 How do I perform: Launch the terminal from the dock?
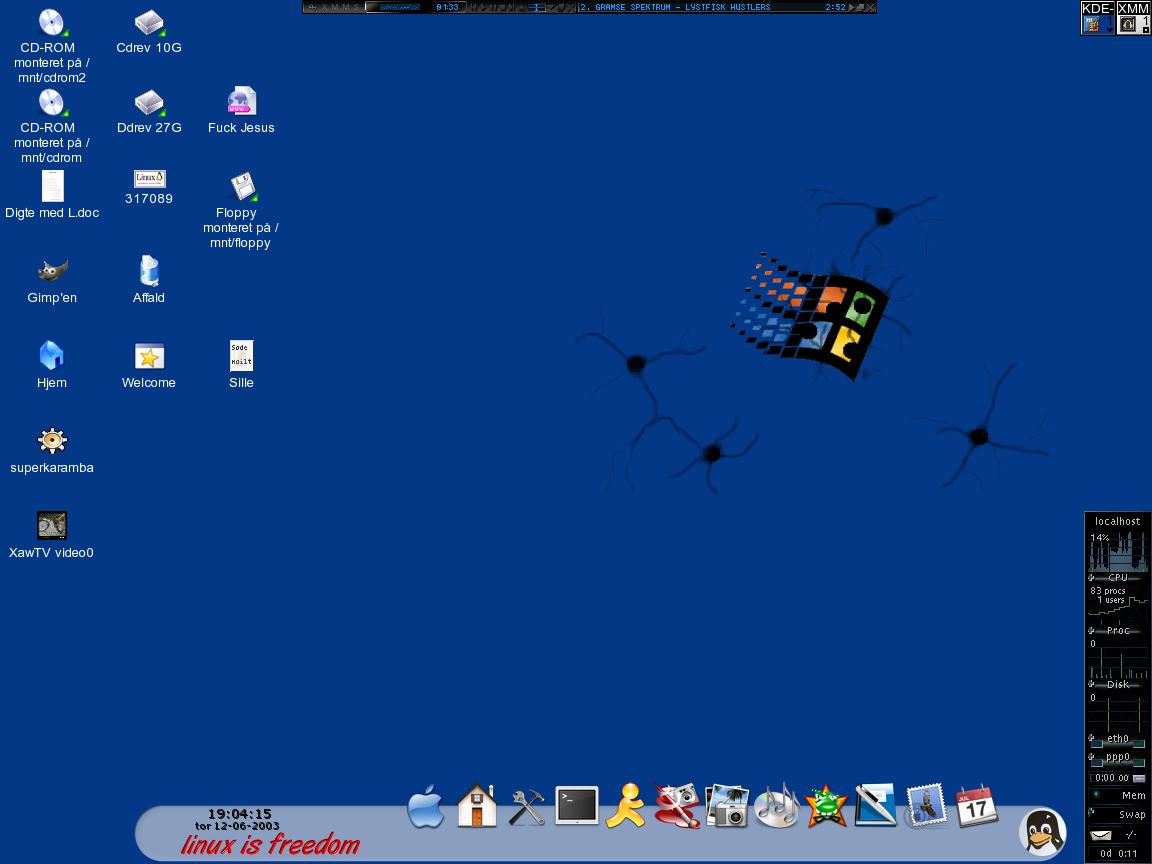(576, 805)
